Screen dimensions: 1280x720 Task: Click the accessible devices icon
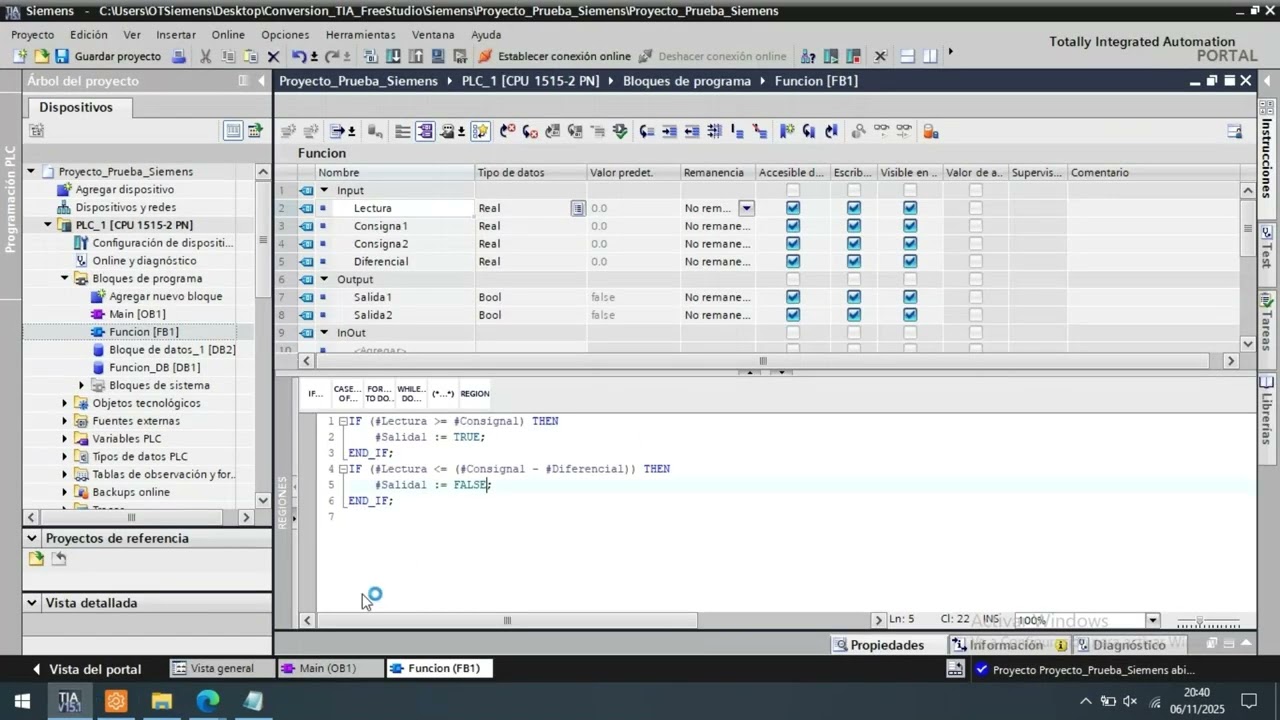[x=808, y=56]
